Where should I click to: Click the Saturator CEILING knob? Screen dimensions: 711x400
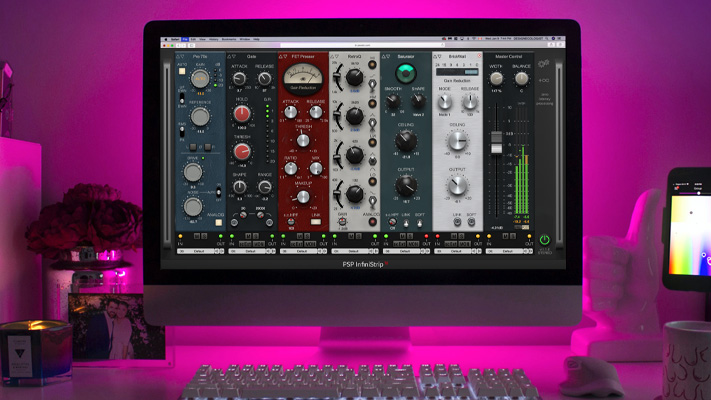coord(406,141)
